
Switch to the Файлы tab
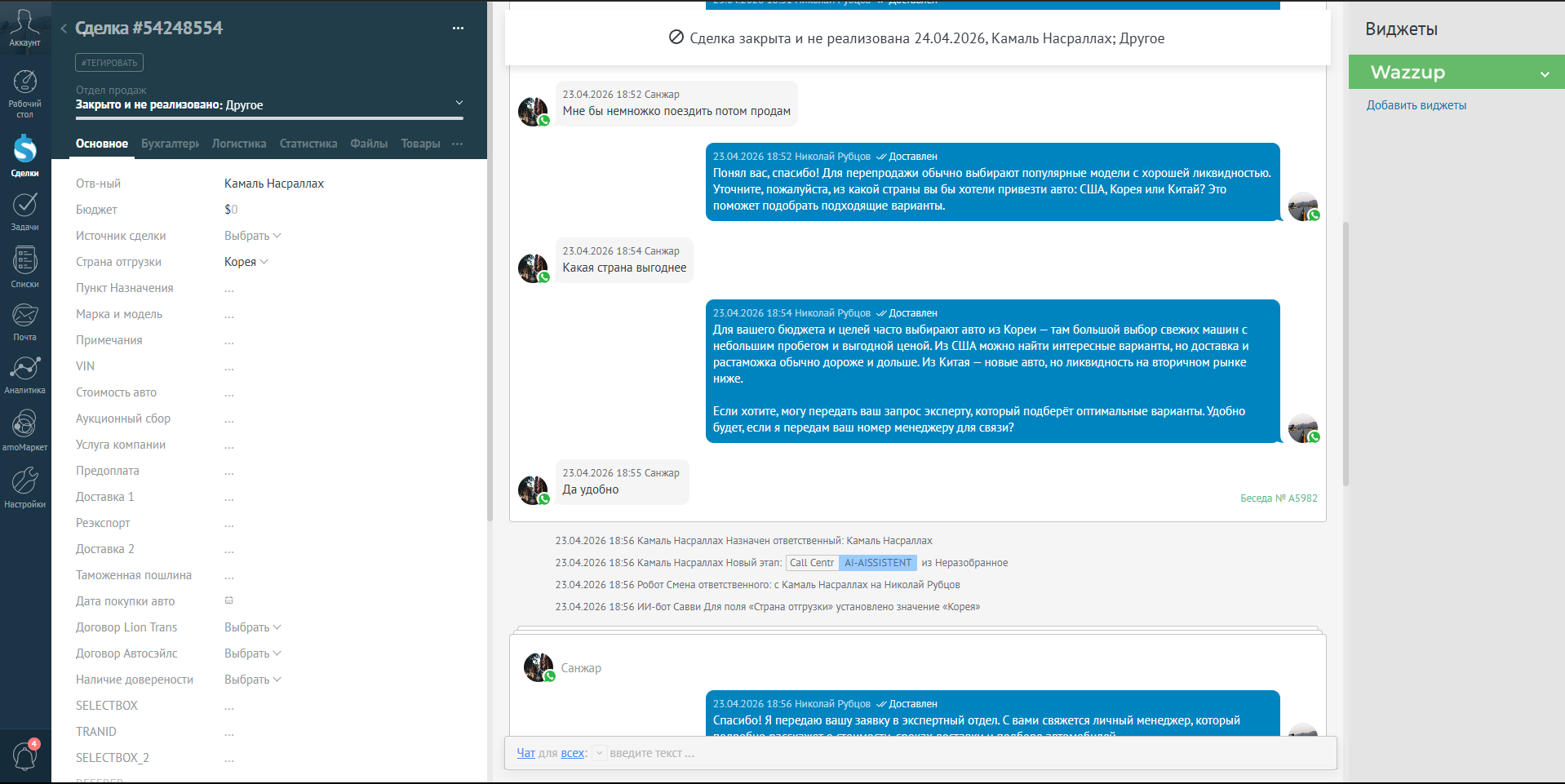coord(369,144)
